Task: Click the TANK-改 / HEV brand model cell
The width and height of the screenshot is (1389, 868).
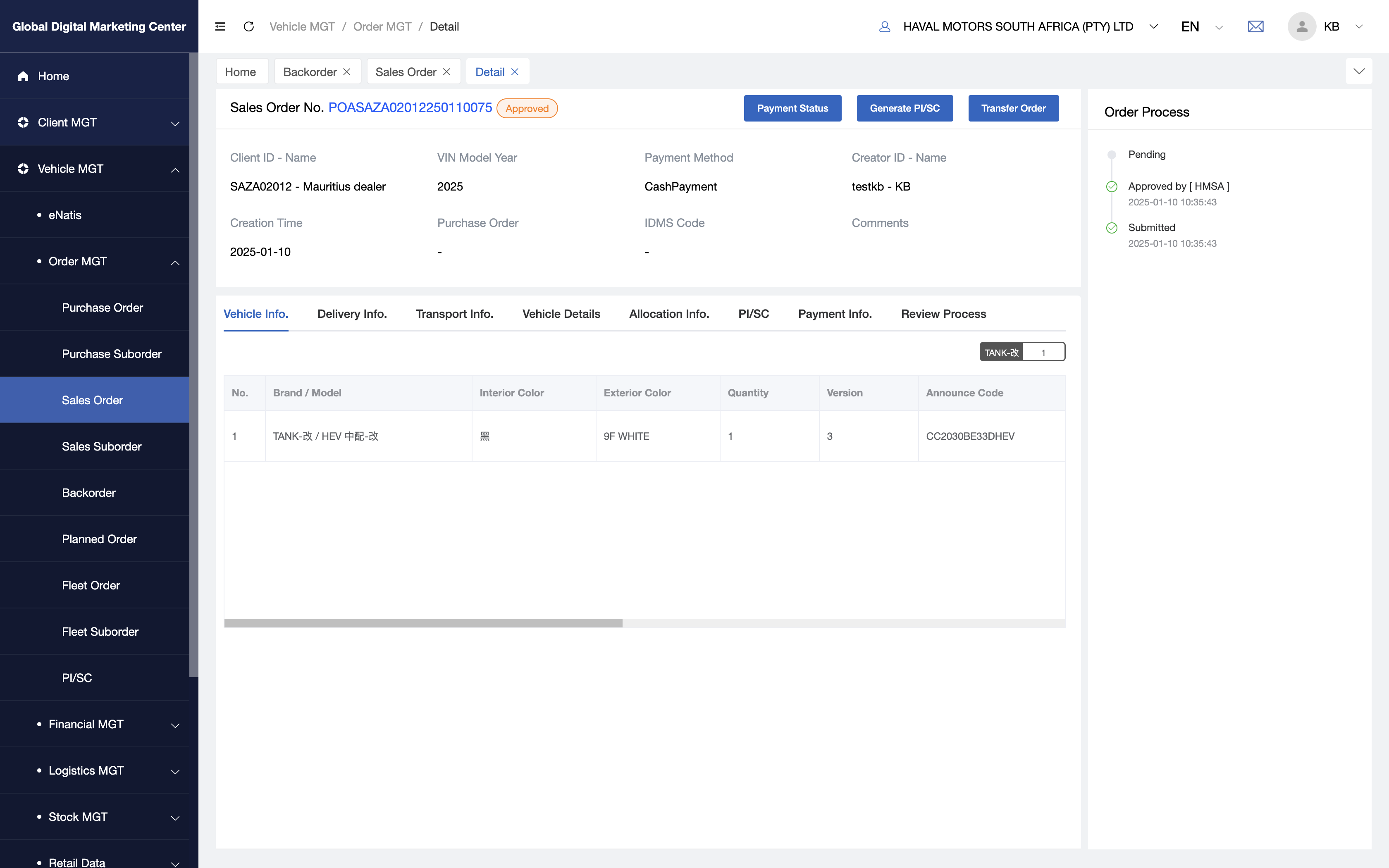Action: (x=368, y=436)
